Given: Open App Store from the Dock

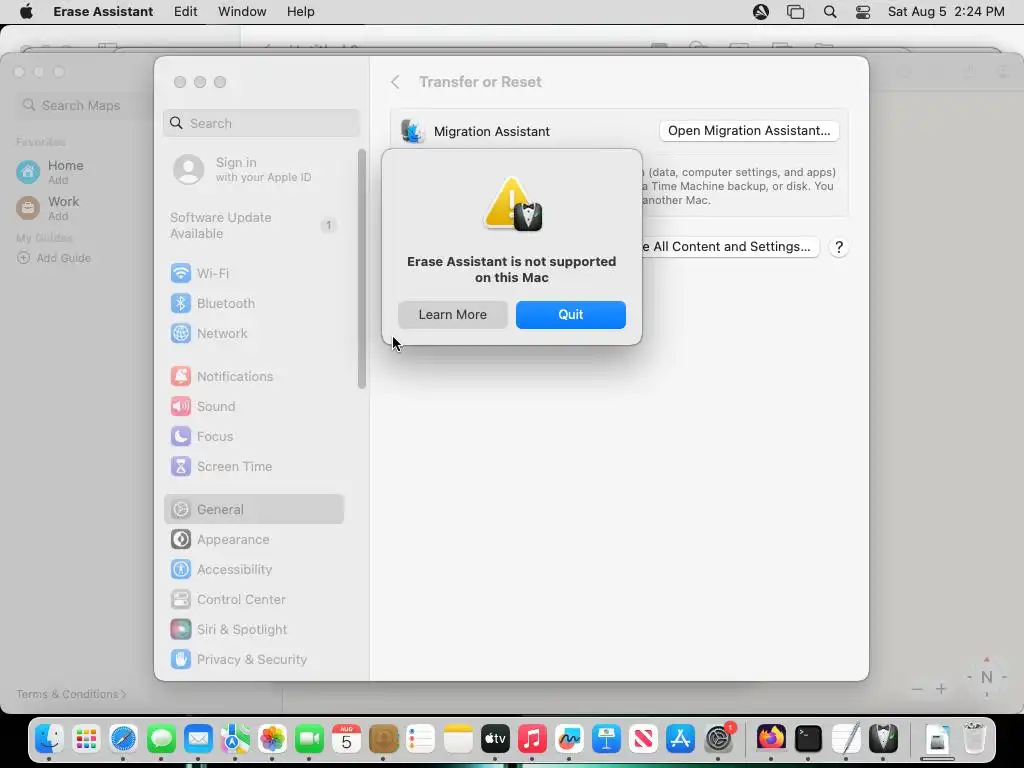Looking at the screenshot, I should tap(680, 739).
